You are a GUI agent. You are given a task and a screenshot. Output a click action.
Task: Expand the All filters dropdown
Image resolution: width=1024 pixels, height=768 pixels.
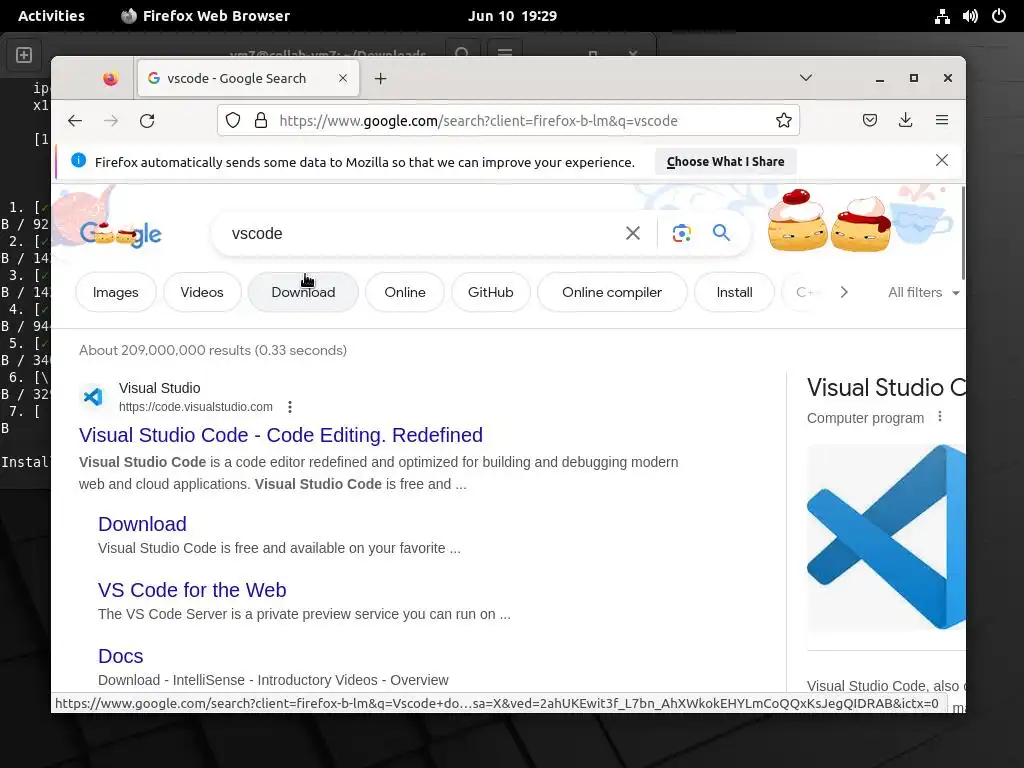coord(923,293)
